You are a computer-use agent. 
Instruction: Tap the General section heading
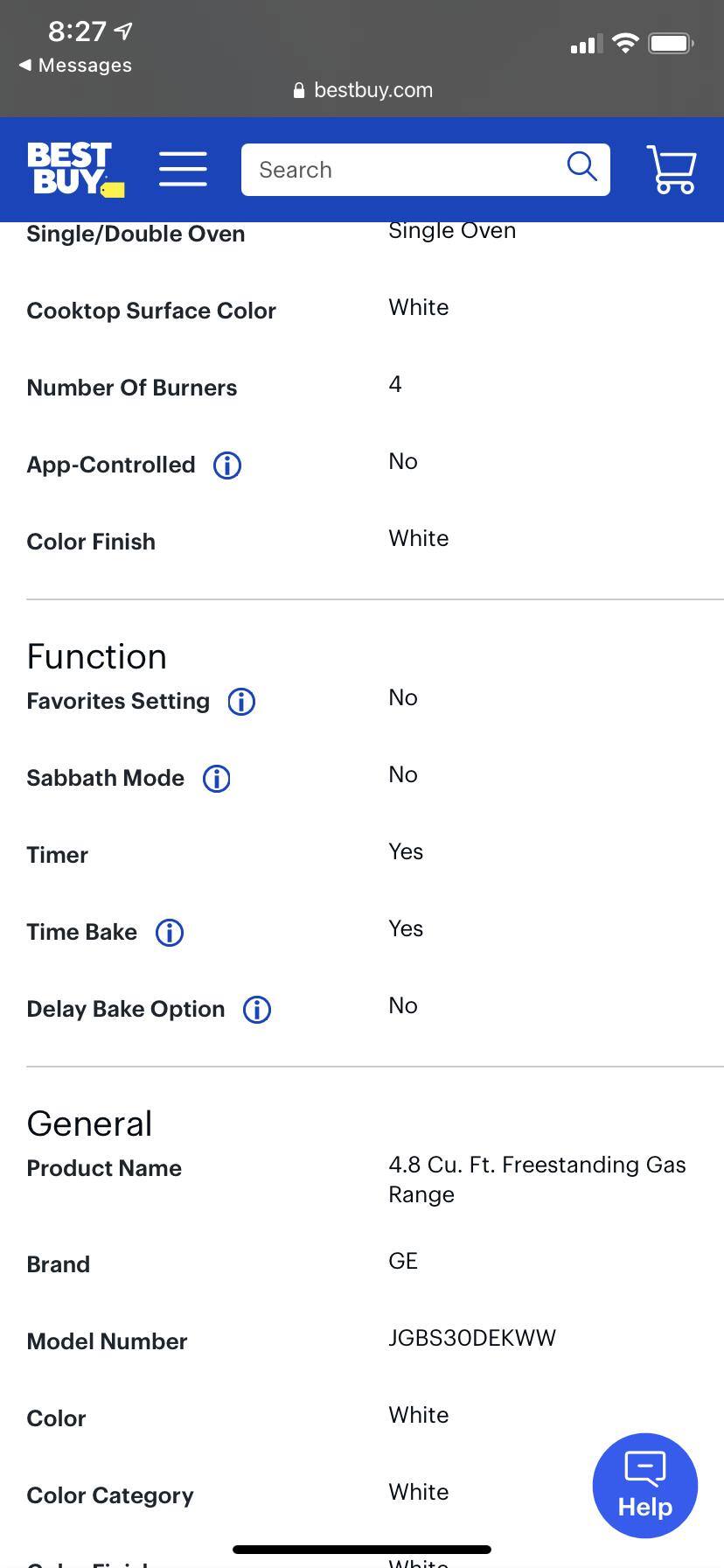[89, 1124]
